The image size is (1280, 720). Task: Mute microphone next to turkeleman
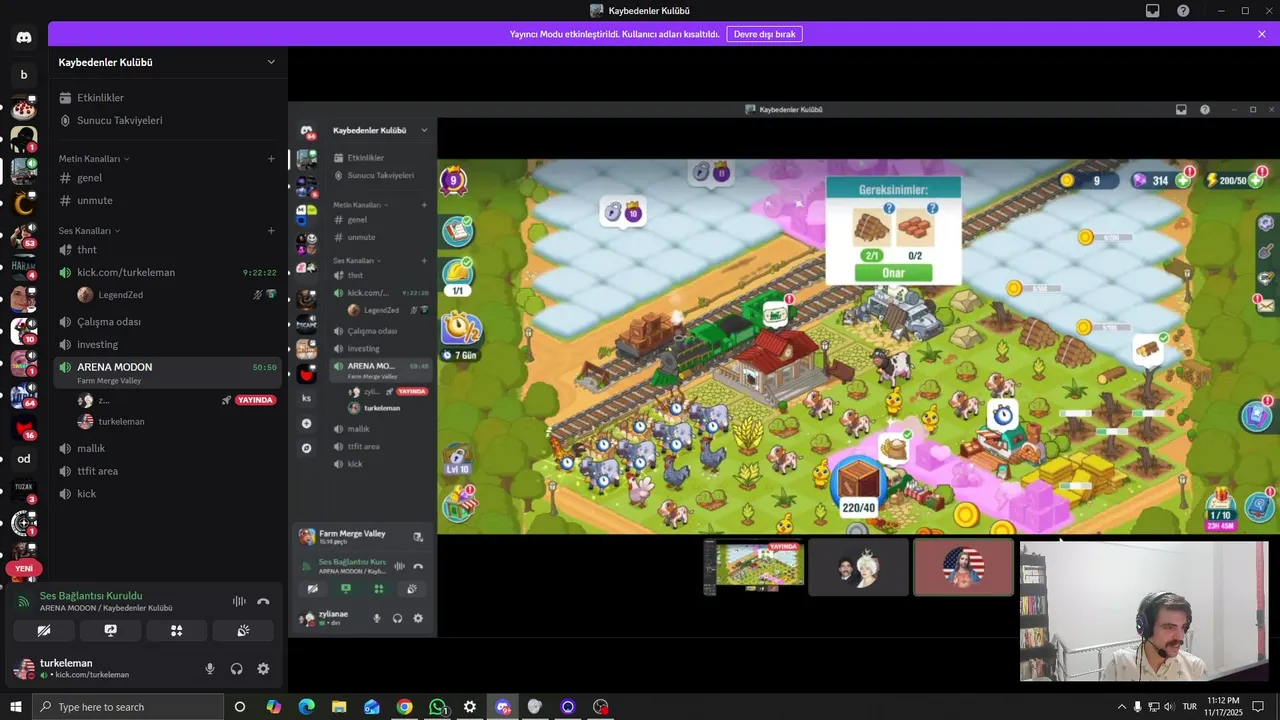tap(210, 669)
